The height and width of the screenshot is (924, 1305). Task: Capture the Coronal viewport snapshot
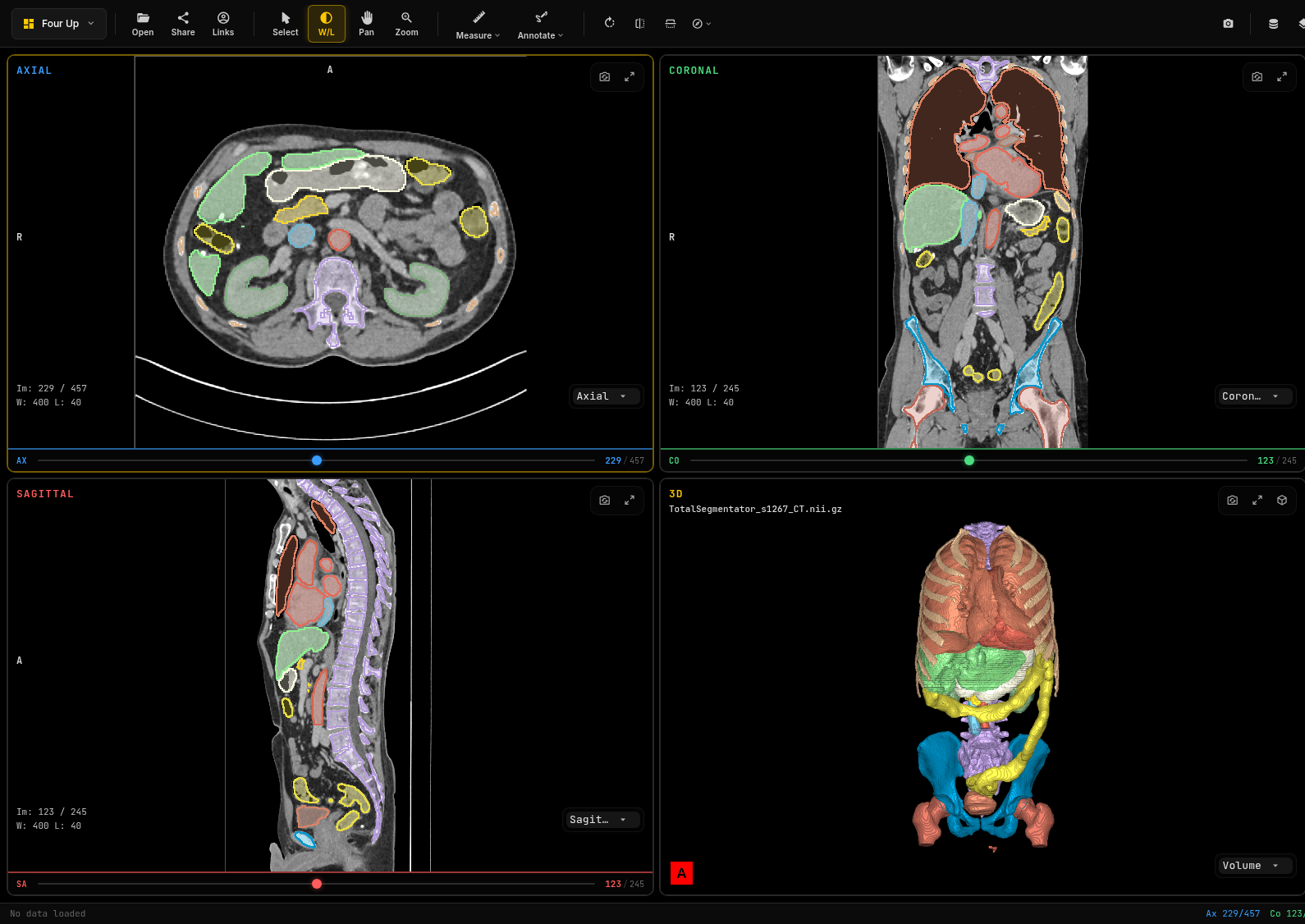tap(1257, 76)
